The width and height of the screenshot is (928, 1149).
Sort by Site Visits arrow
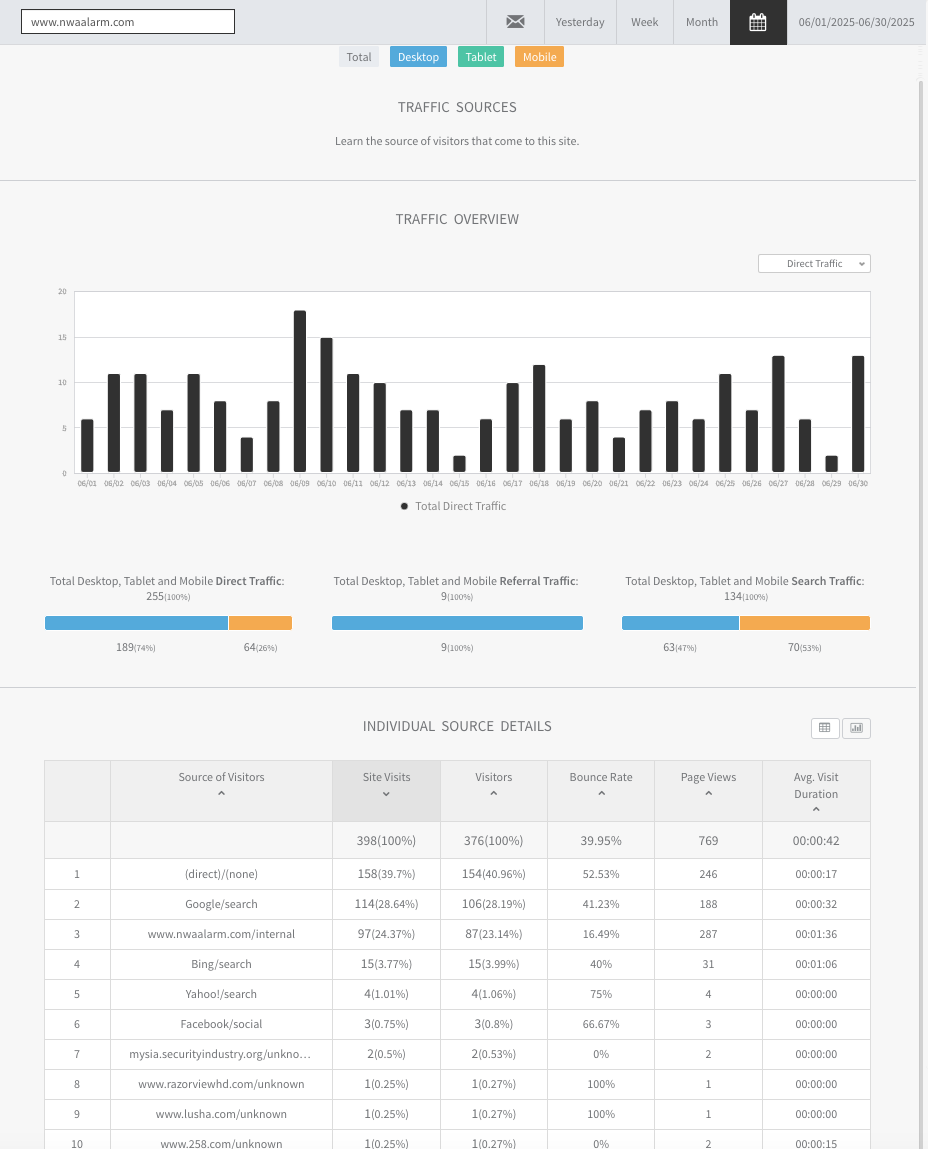pyautogui.click(x=386, y=794)
